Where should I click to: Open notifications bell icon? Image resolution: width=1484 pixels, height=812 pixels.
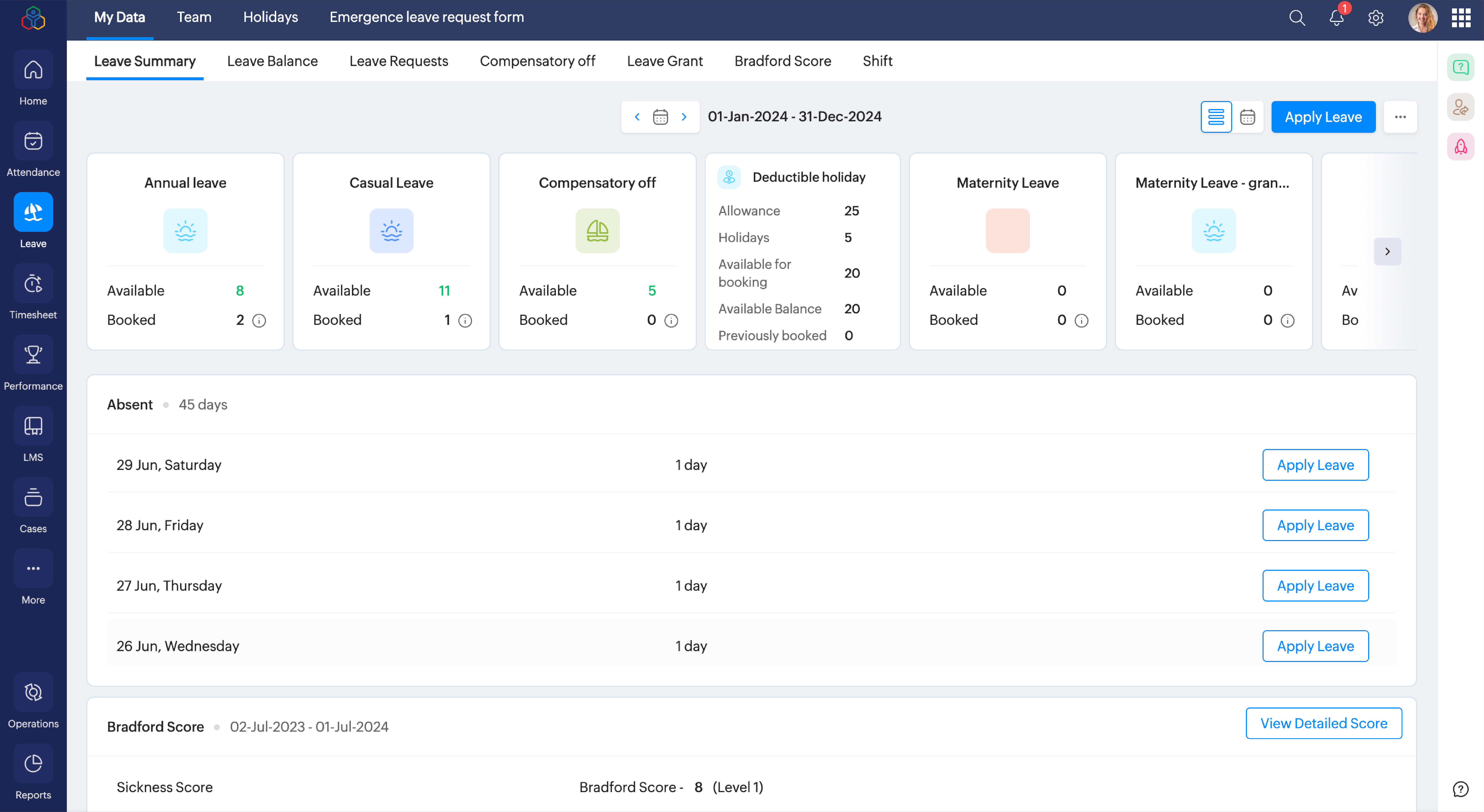point(1336,18)
